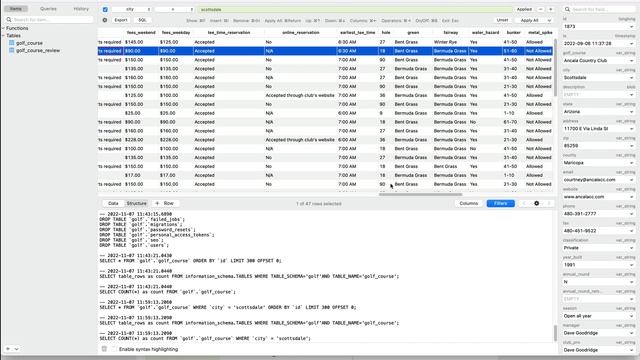Click the console log vertical scrollbar

pyautogui.click(x=555, y=333)
